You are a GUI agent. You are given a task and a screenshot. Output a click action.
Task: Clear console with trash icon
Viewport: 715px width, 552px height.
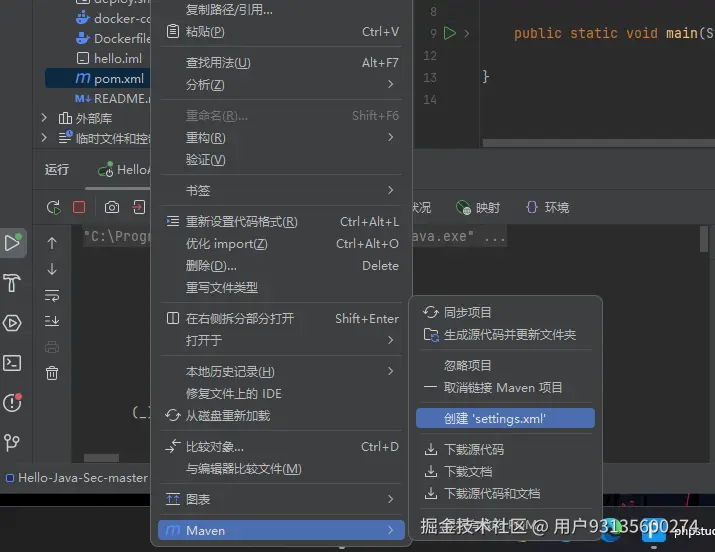click(52, 373)
